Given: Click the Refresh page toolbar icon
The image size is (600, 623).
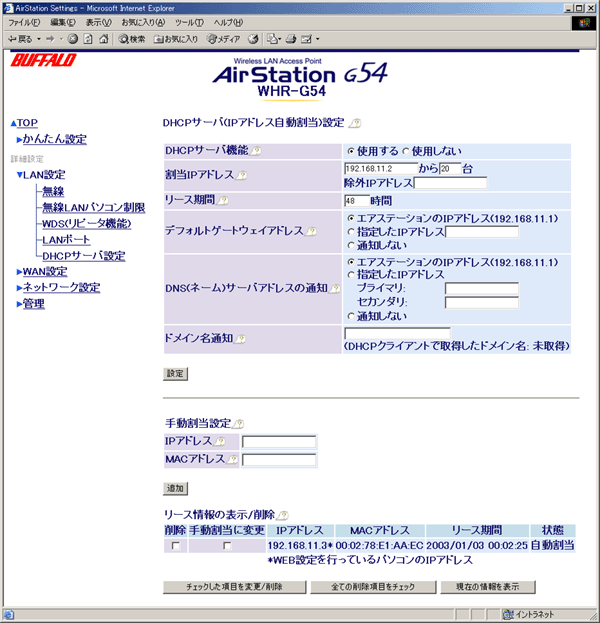Looking at the screenshot, I should (x=88, y=39).
